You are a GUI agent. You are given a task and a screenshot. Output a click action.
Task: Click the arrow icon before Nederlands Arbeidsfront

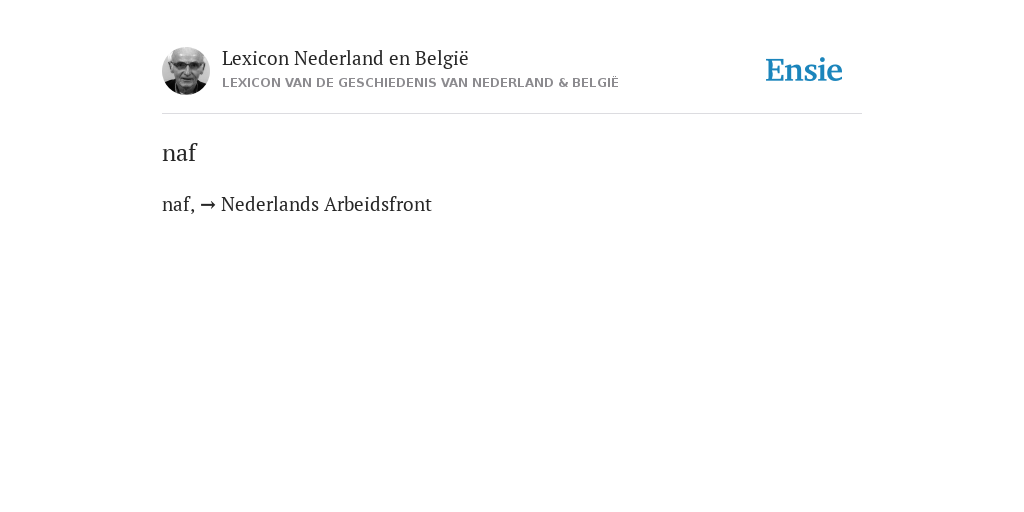208,205
